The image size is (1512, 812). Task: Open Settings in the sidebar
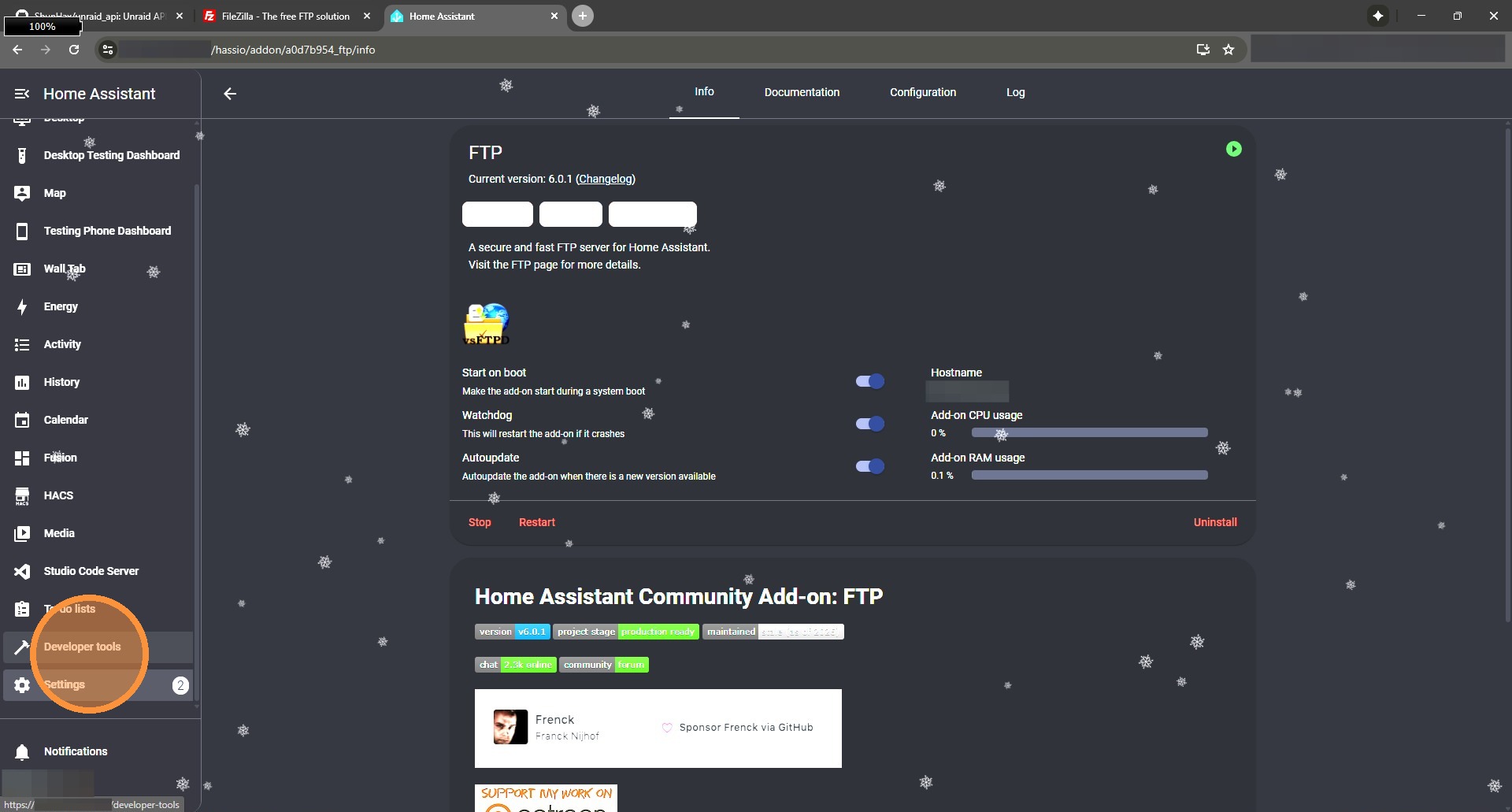98,684
